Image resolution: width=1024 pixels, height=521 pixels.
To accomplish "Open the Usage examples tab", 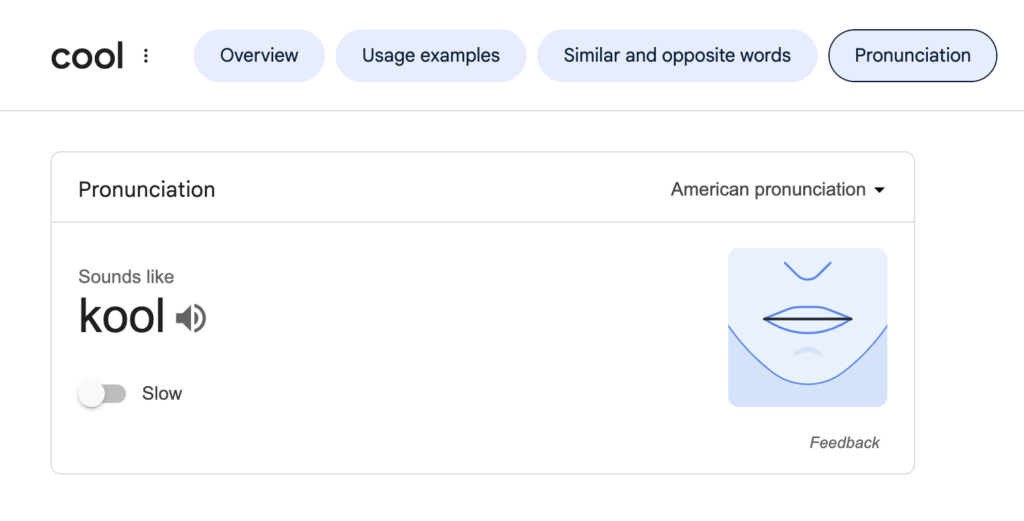I will (x=431, y=56).
